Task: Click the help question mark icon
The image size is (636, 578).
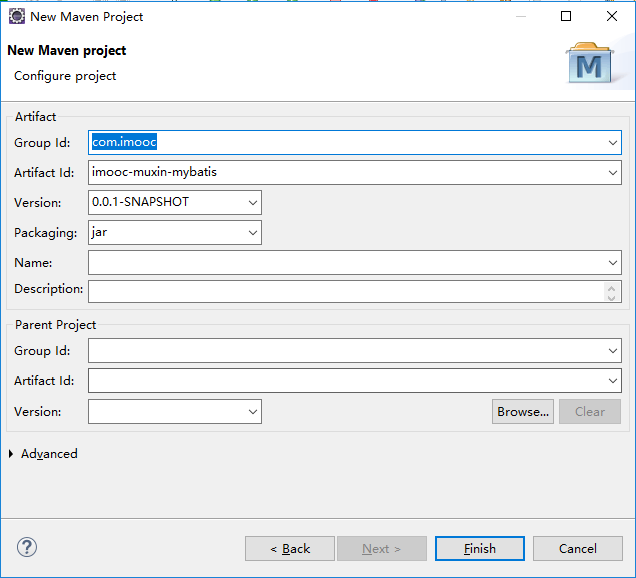Action: [x=27, y=548]
